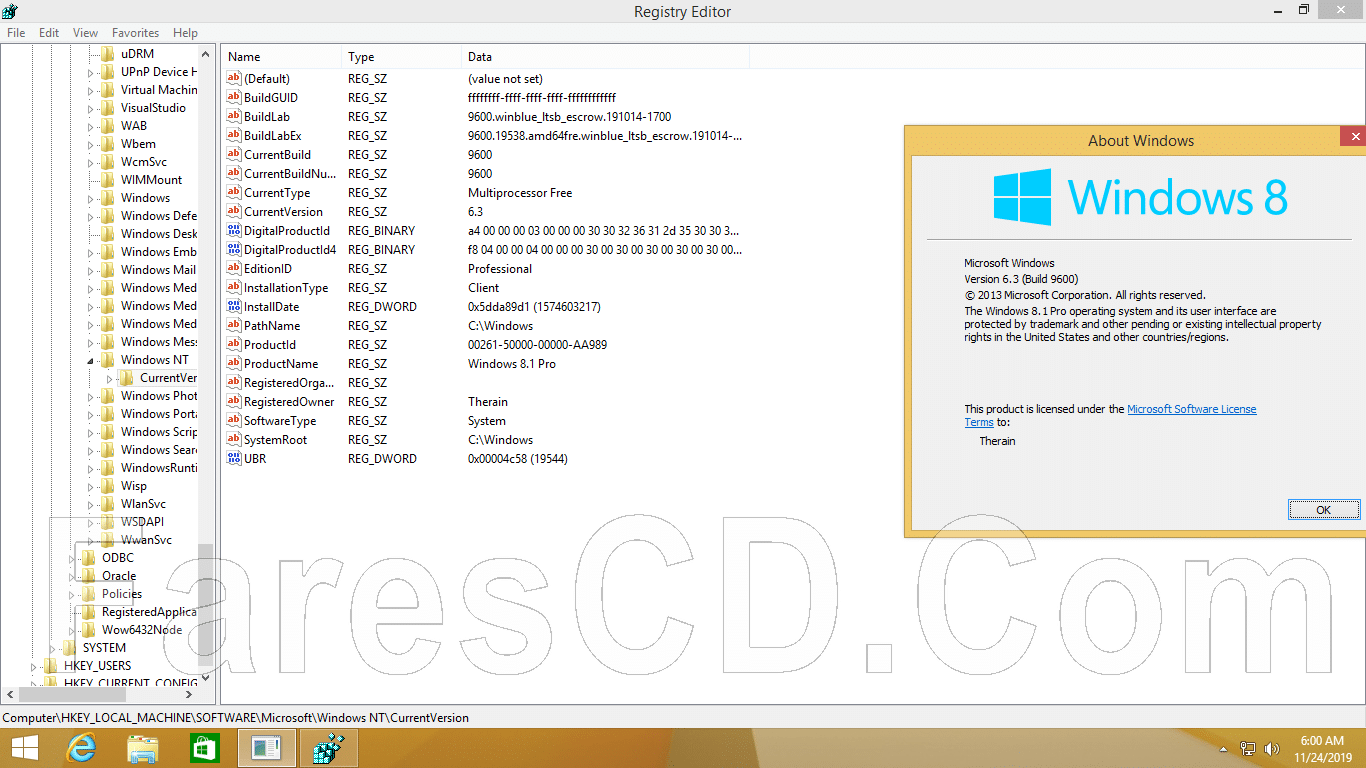Expand the ODBC key arrow
The height and width of the screenshot is (768, 1366).
(x=72, y=558)
